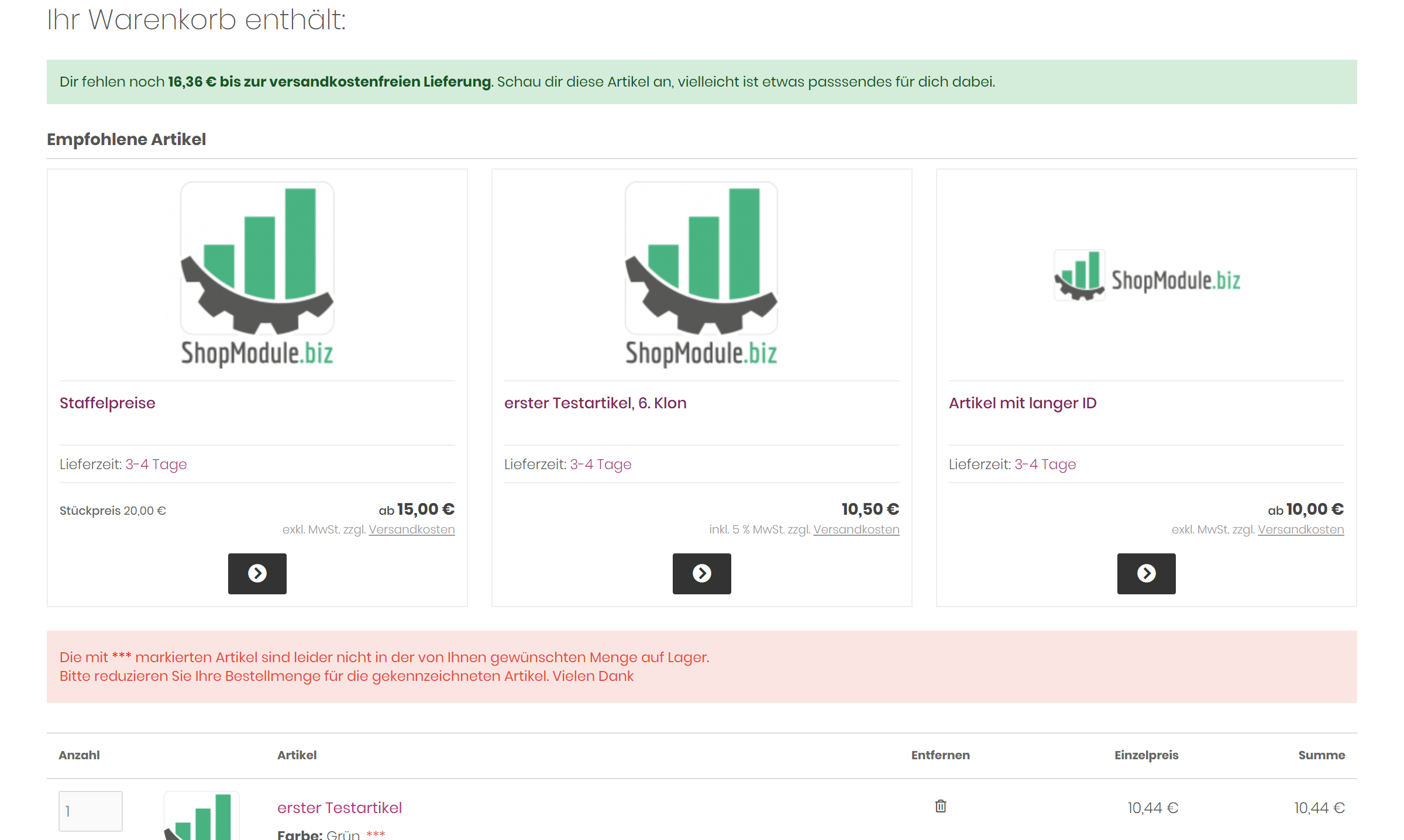
Task: Open erster Testartikel link in cart table
Action: pyautogui.click(x=339, y=808)
